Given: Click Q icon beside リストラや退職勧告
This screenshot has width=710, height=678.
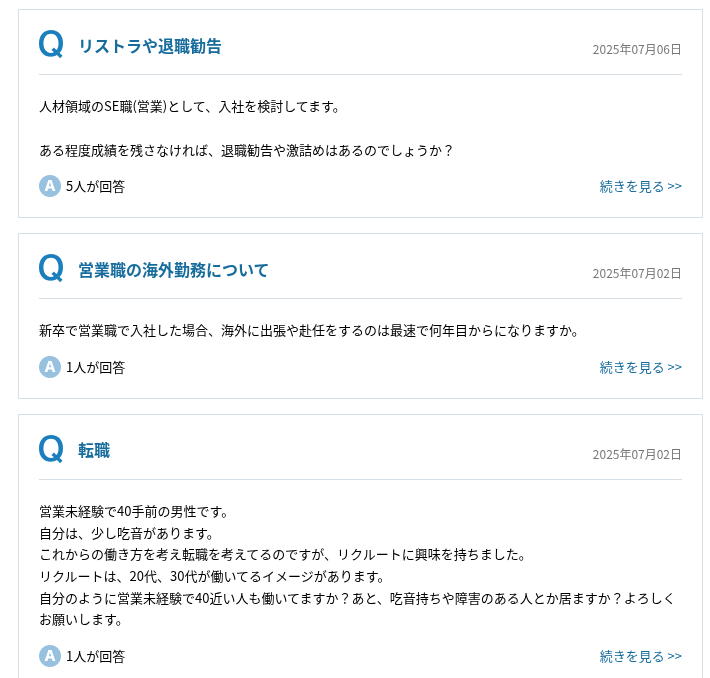Looking at the screenshot, I should click(51, 44).
